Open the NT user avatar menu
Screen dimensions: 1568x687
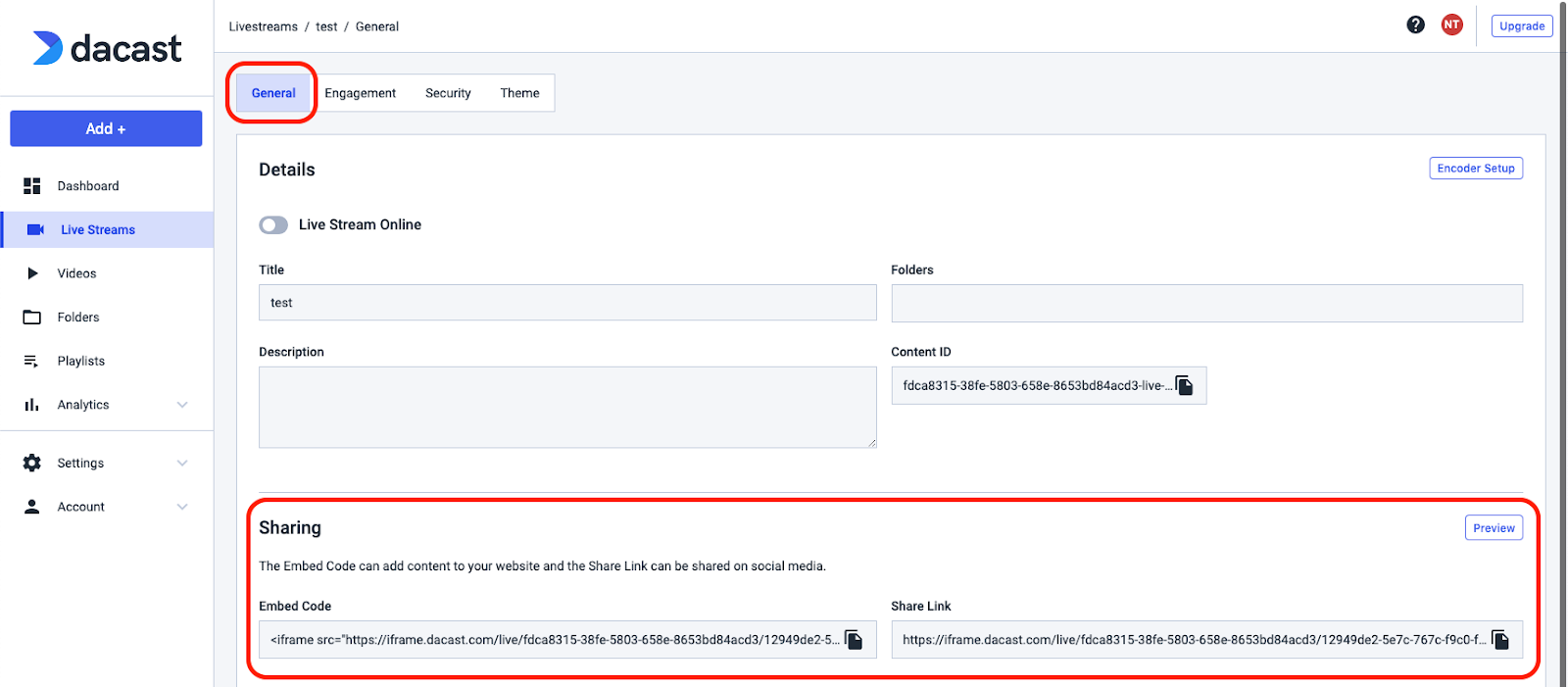(x=1451, y=25)
